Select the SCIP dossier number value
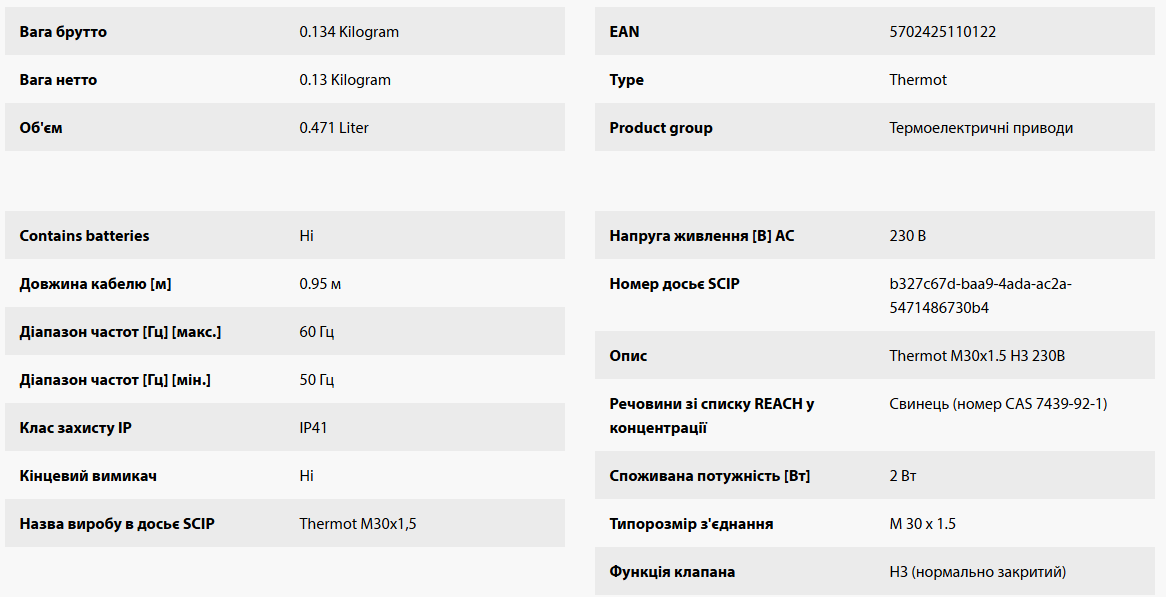The image size is (1166, 597). click(x=980, y=296)
